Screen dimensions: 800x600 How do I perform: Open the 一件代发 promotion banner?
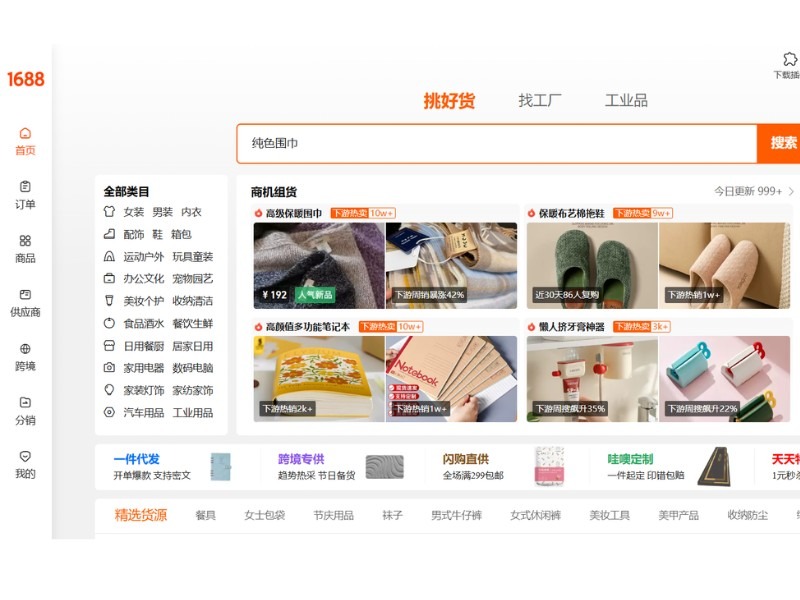pyautogui.click(x=173, y=467)
